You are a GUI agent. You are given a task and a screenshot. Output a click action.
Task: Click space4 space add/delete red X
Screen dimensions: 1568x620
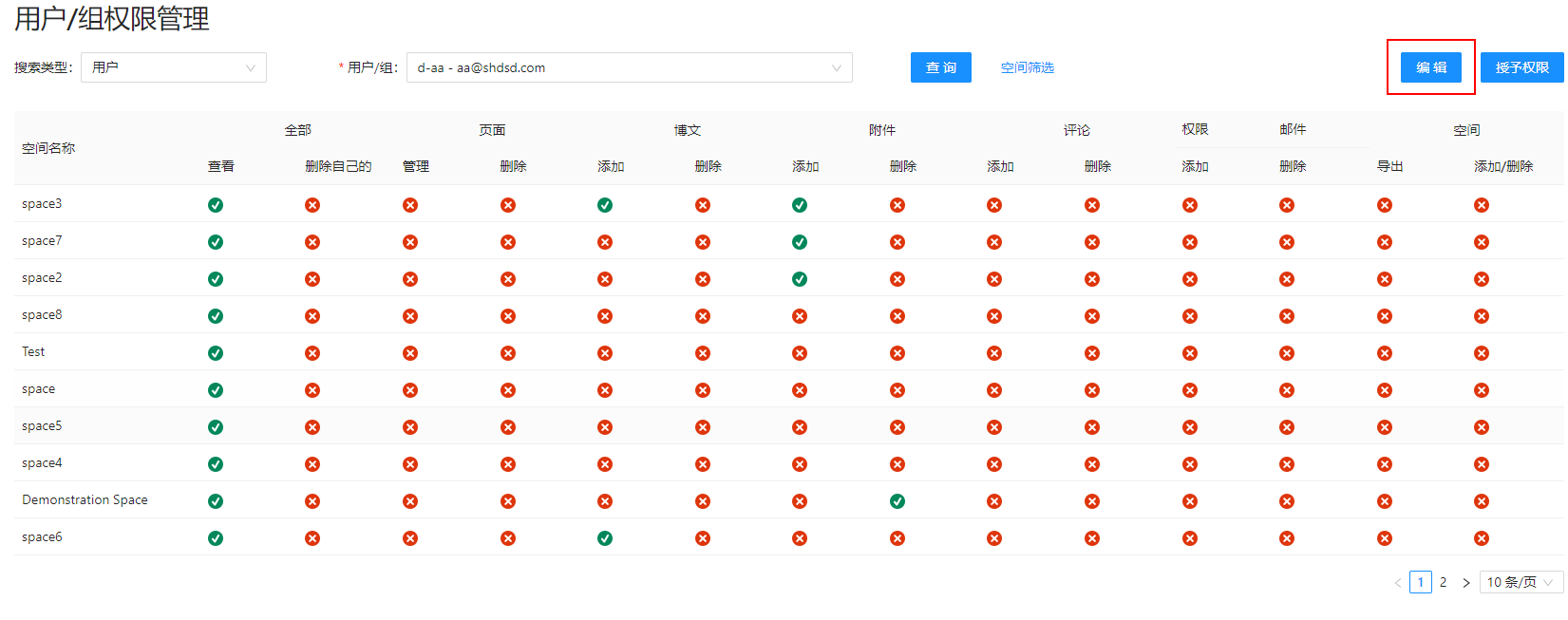point(1482,464)
